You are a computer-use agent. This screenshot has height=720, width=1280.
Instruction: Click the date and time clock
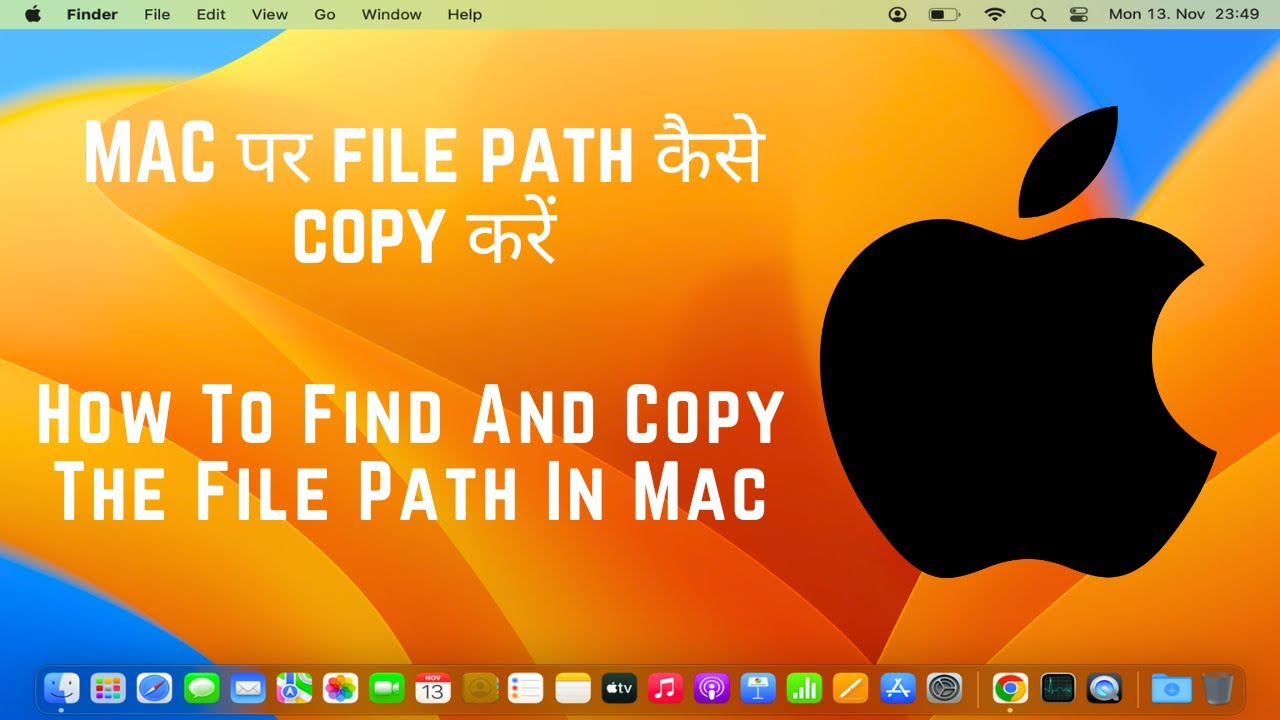coord(1184,14)
